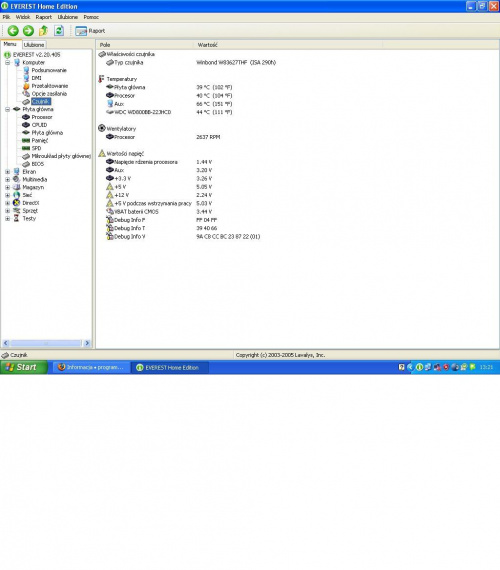Click the Multimedia node icon
This screenshot has width=500, height=570.
[16, 179]
